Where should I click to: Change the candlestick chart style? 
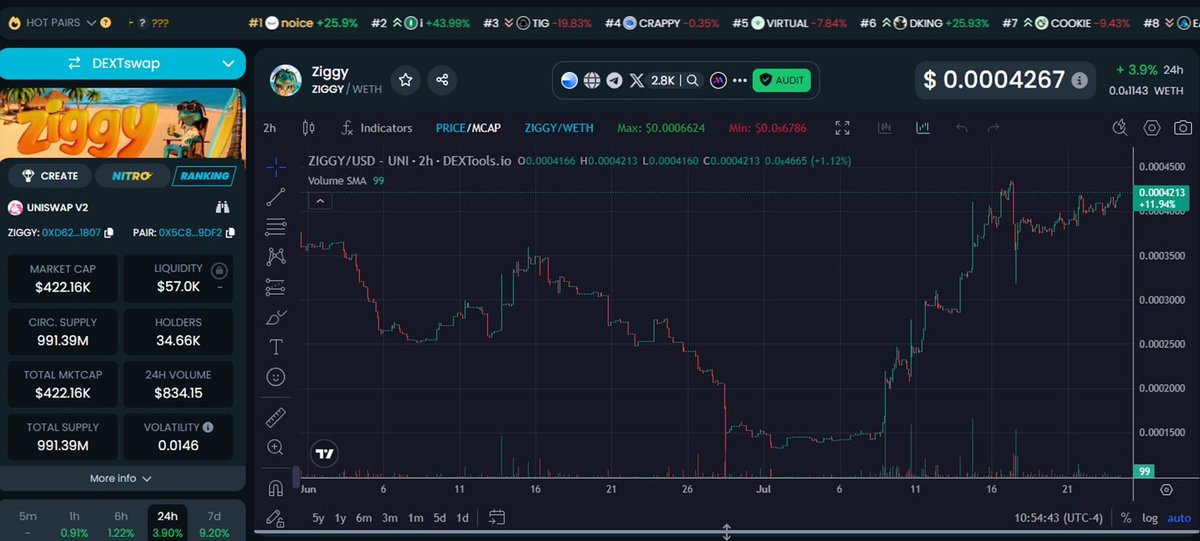(x=308, y=128)
